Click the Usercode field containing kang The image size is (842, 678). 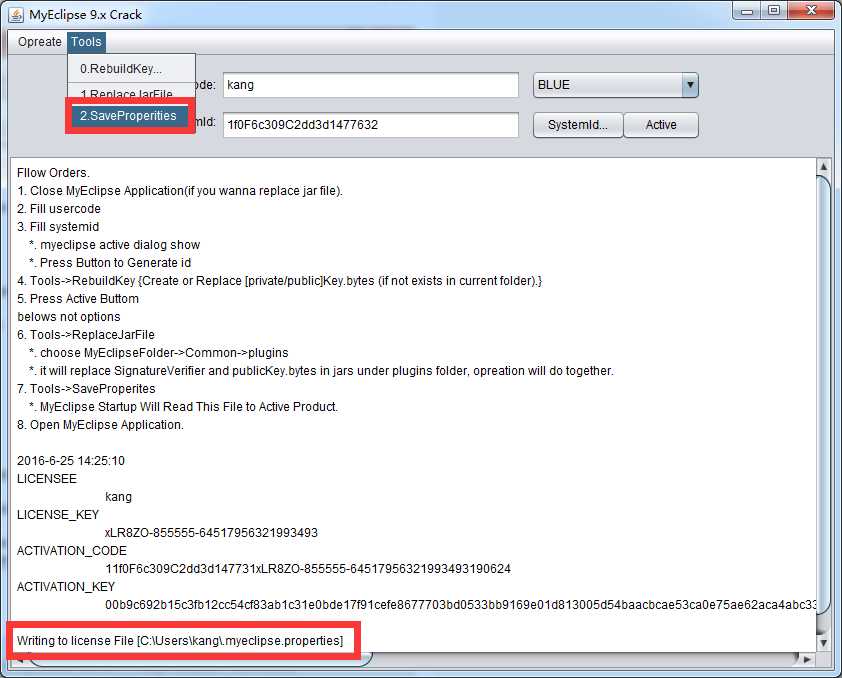click(x=371, y=85)
